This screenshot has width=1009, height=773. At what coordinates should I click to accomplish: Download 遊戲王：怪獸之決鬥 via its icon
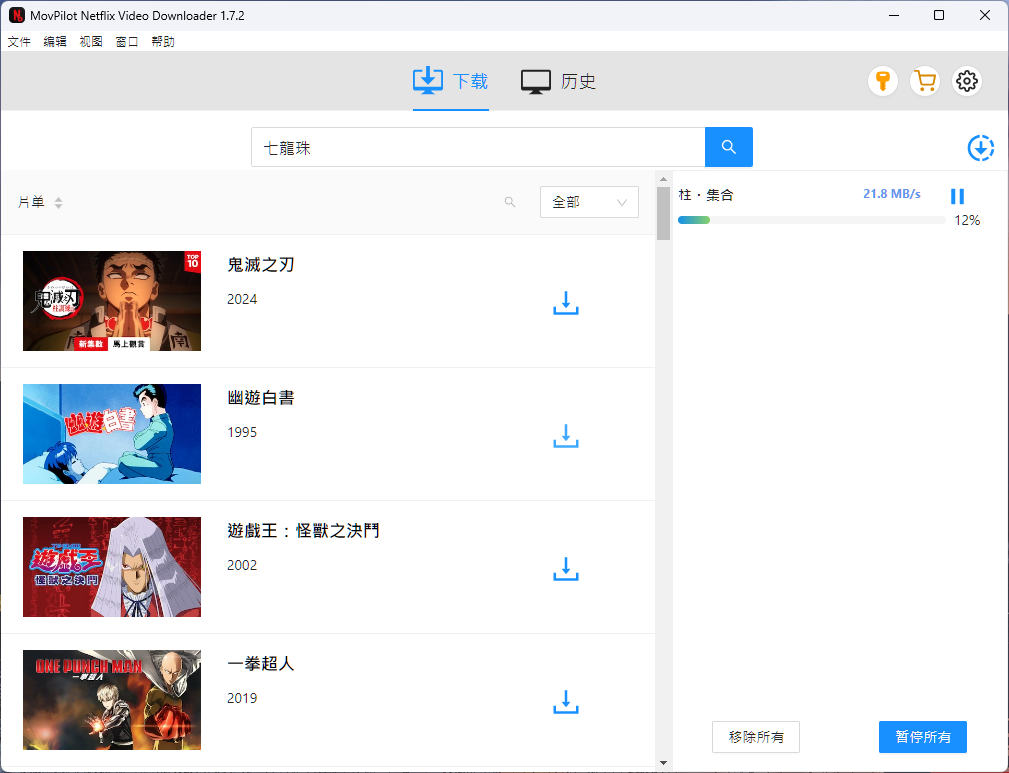click(566, 569)
